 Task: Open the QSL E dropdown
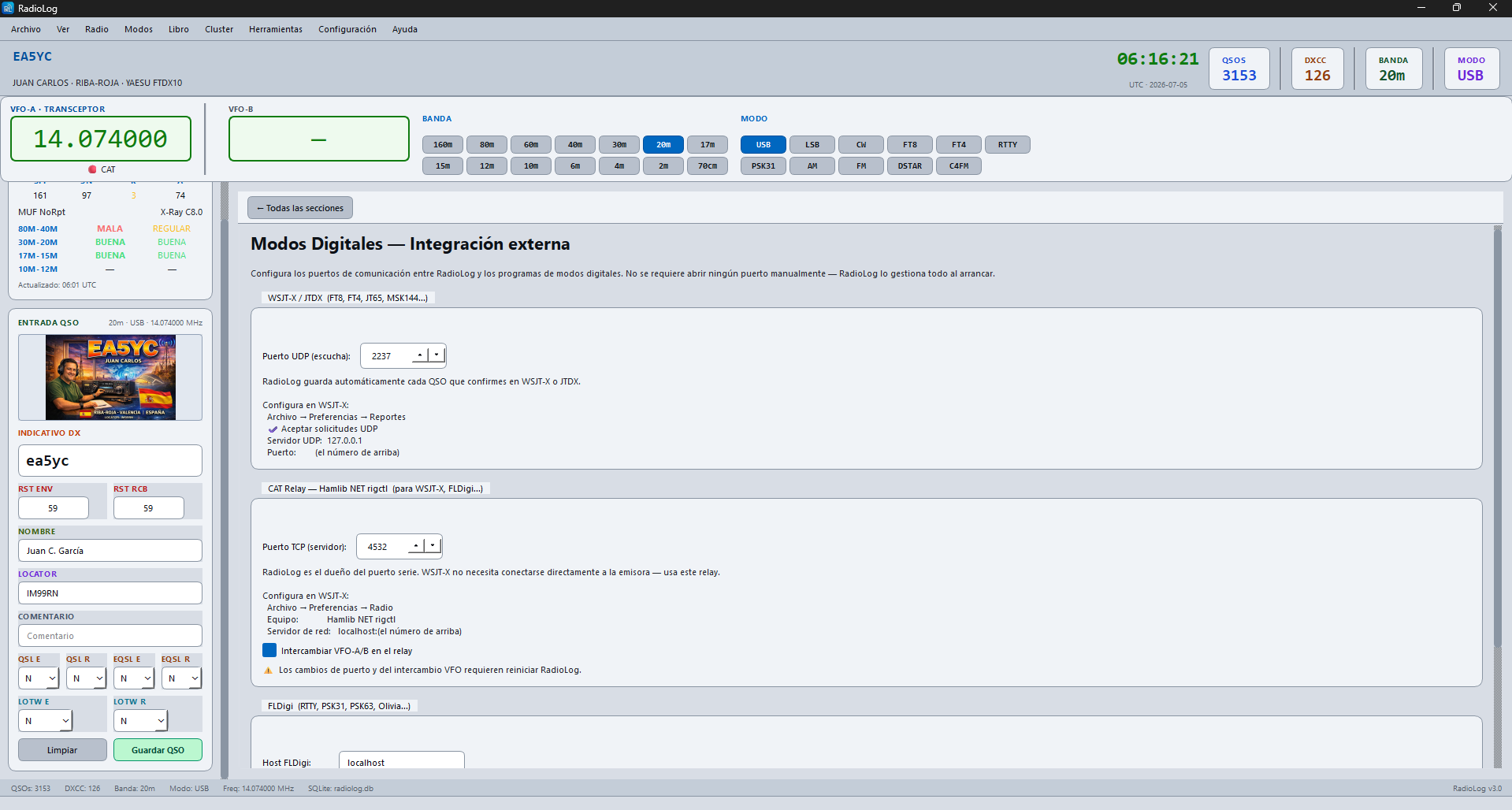coord(39,678)
